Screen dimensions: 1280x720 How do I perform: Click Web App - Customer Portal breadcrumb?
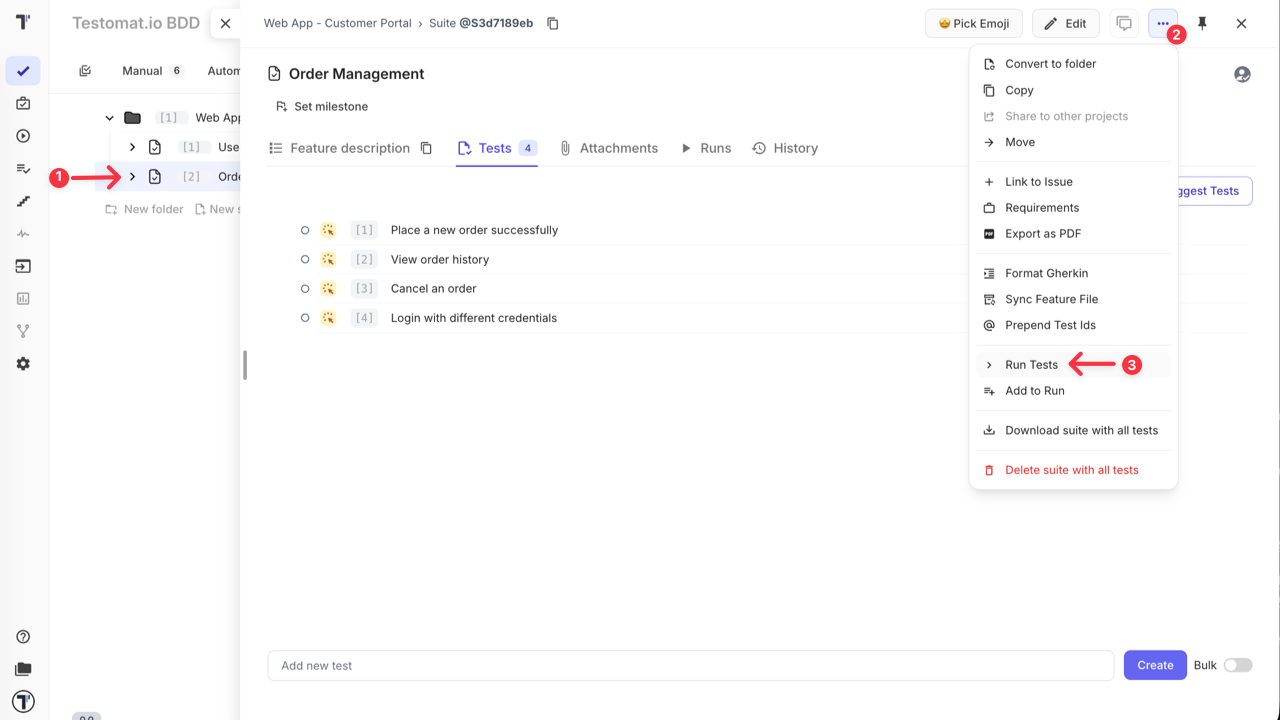[x=338, y=23]
